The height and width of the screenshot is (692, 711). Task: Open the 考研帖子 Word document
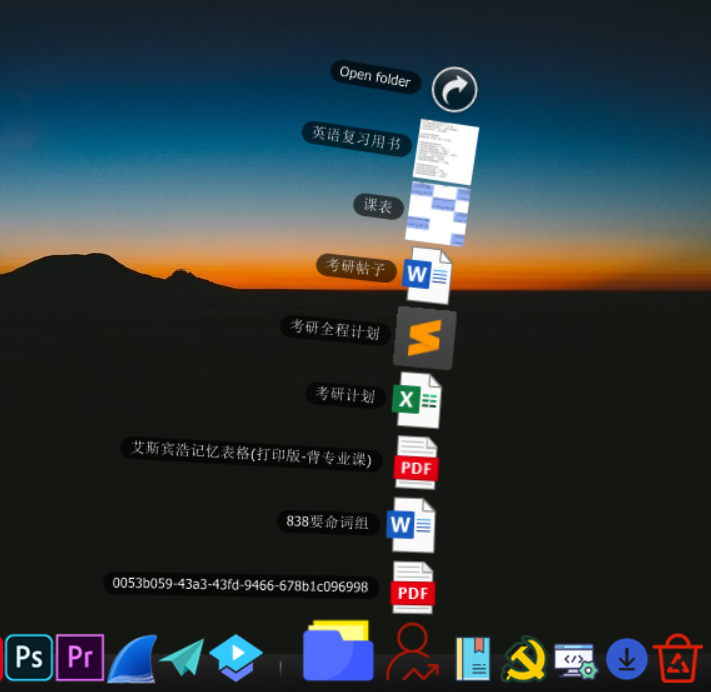pyautogui.click(x=427, y=275)
